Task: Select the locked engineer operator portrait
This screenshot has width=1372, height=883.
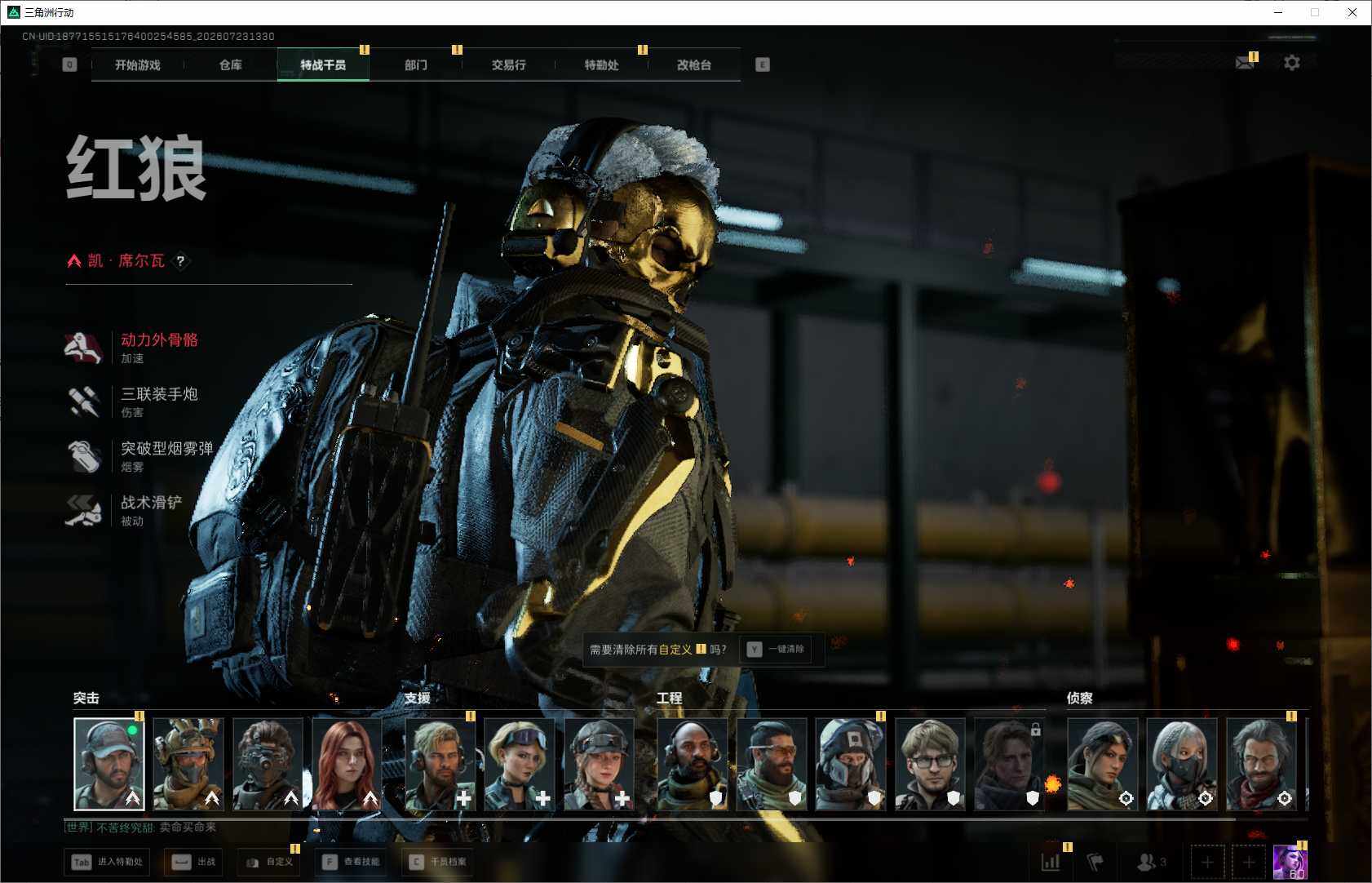Action: [1009, 764]
